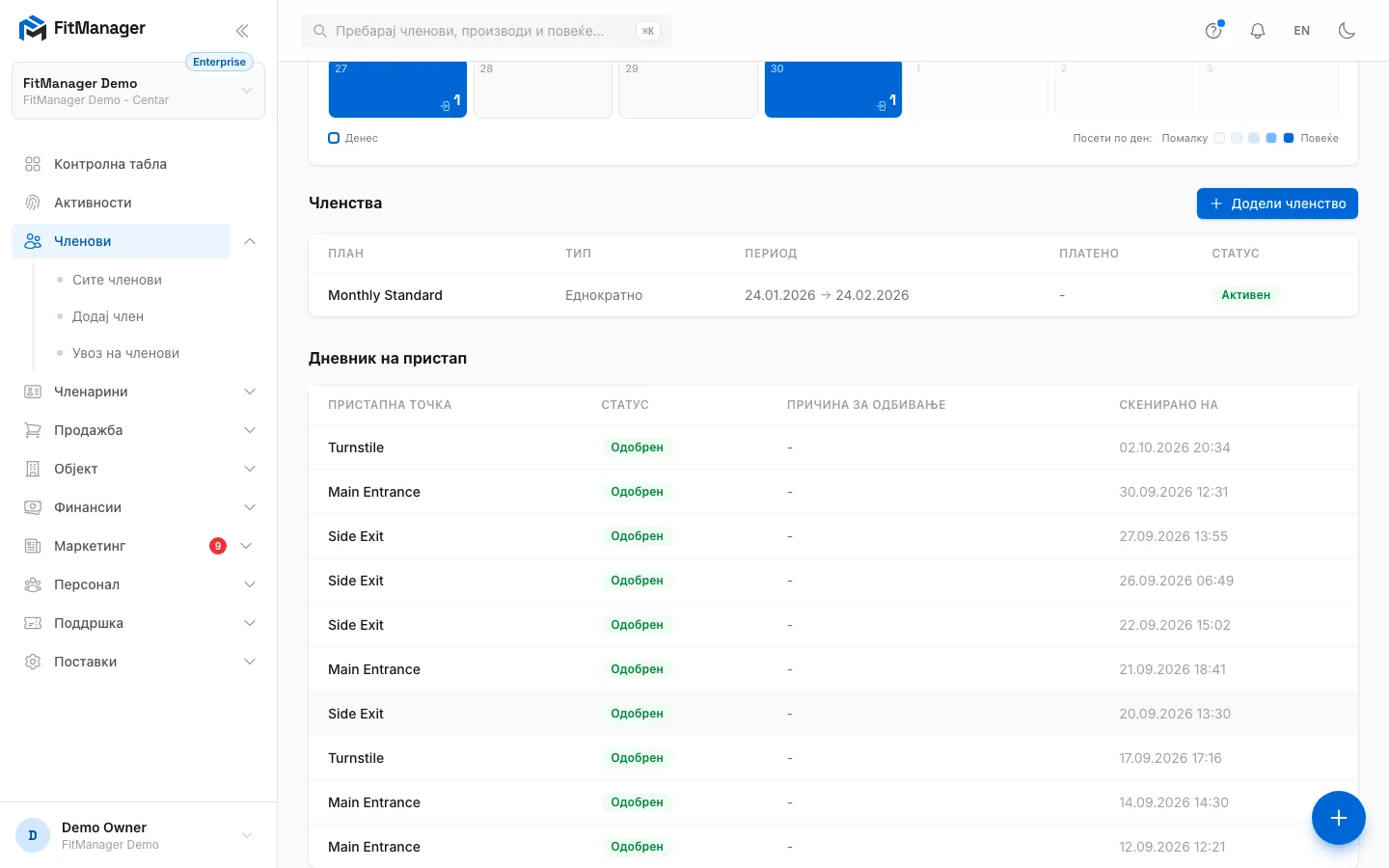The width and height of the screenshot is (1389, 868).
Task: Switch language with the EN button
Action: pyautogui.click(x=1302, y=31)
